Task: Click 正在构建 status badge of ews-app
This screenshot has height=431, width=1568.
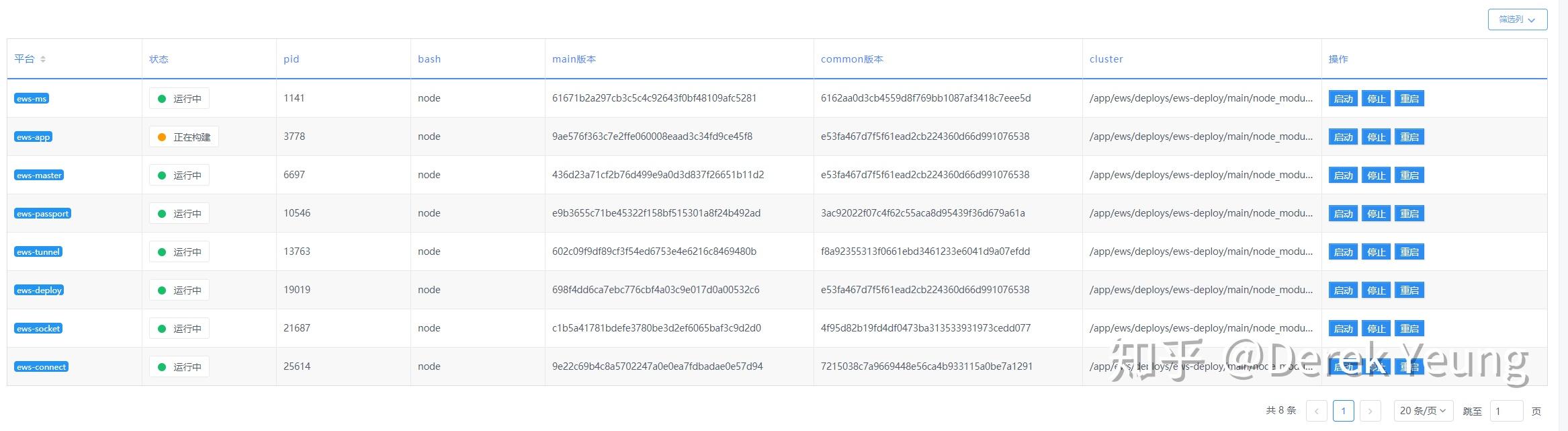Action: (x=184, y=137)
